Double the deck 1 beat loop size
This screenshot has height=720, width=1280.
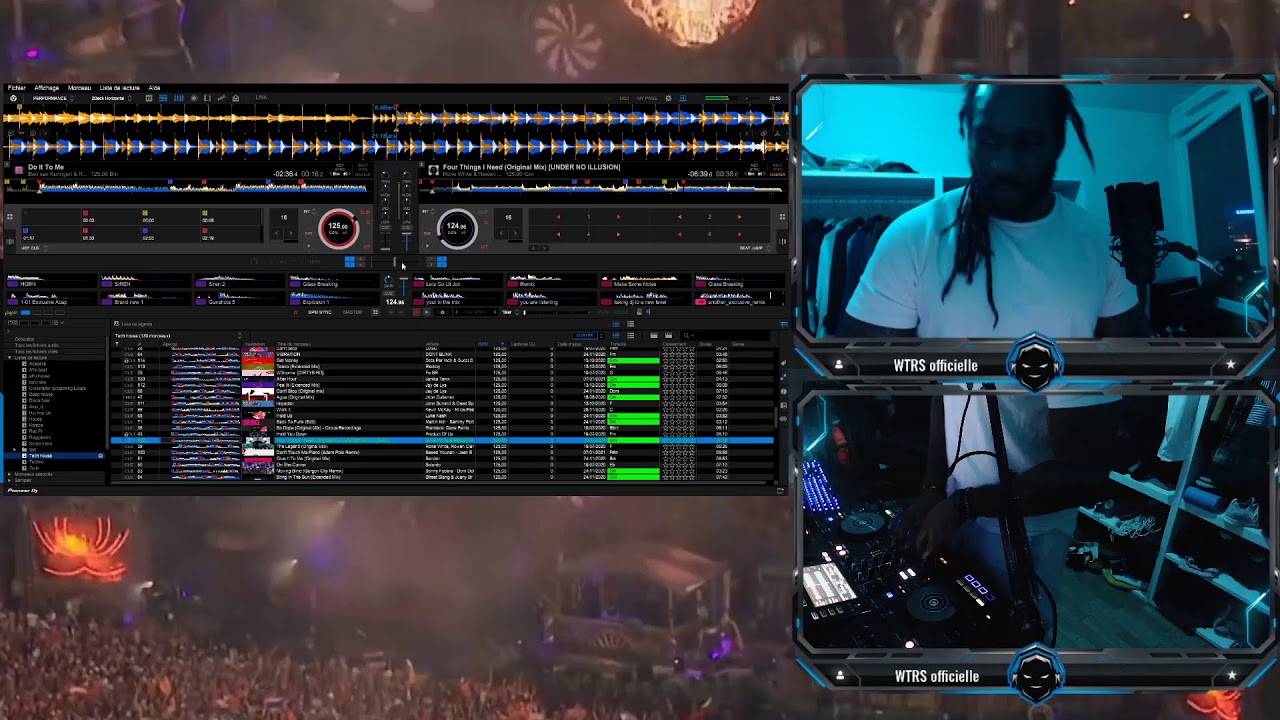point(291,233)
